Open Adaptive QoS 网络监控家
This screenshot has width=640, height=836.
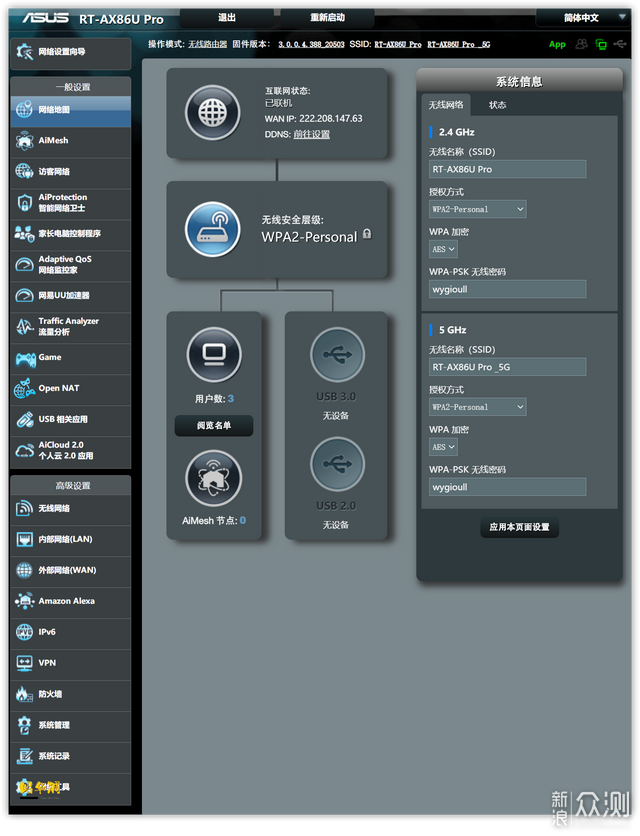point(70,265)
